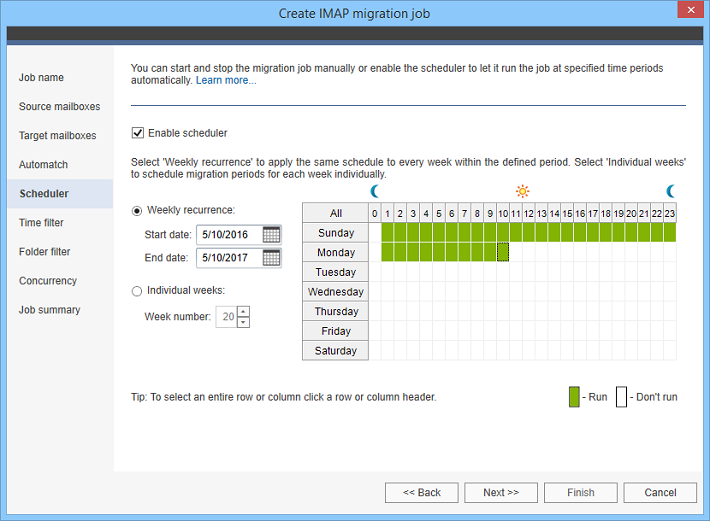Select the entire Tuesday row header
This screenshot has width=710, height=521.
click(336, 272)
